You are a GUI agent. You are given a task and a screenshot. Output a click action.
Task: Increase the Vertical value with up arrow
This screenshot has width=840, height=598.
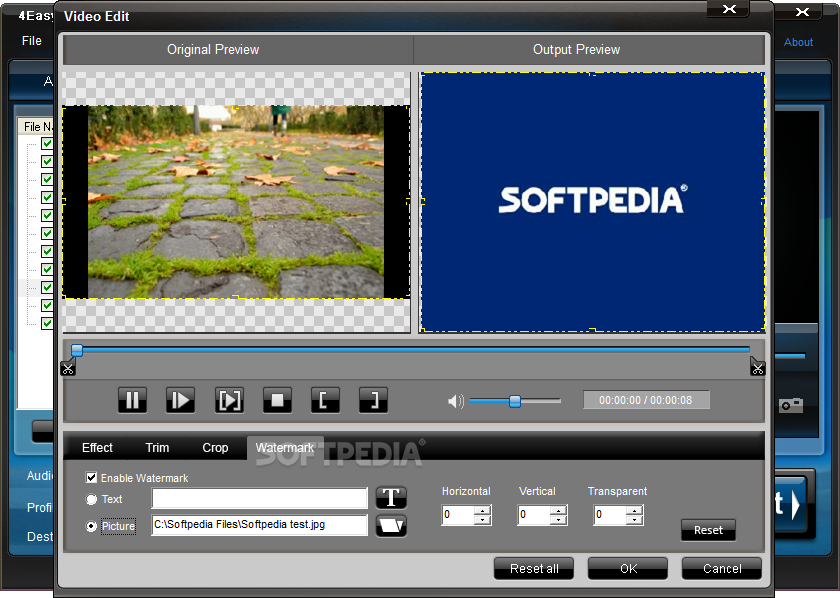click(559, 510)
